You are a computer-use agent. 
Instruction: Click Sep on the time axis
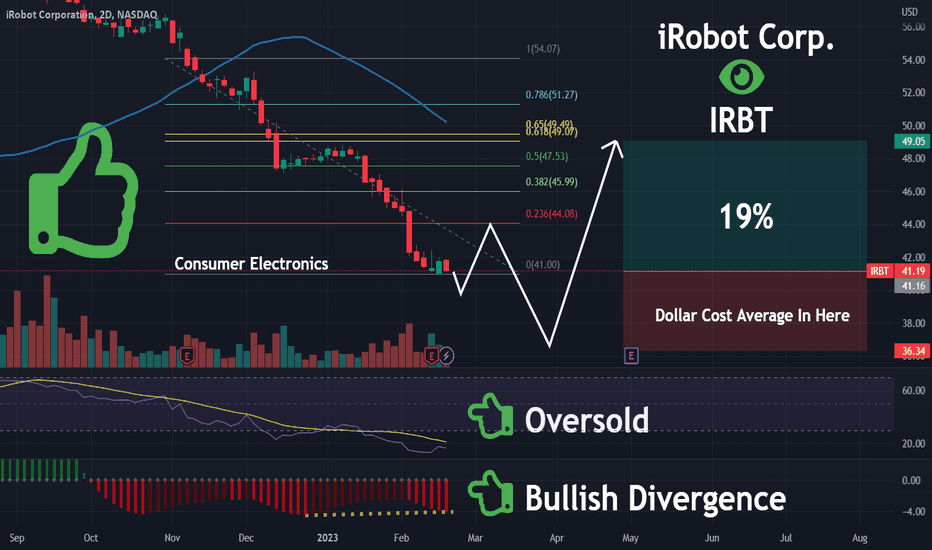click(17, 538)
